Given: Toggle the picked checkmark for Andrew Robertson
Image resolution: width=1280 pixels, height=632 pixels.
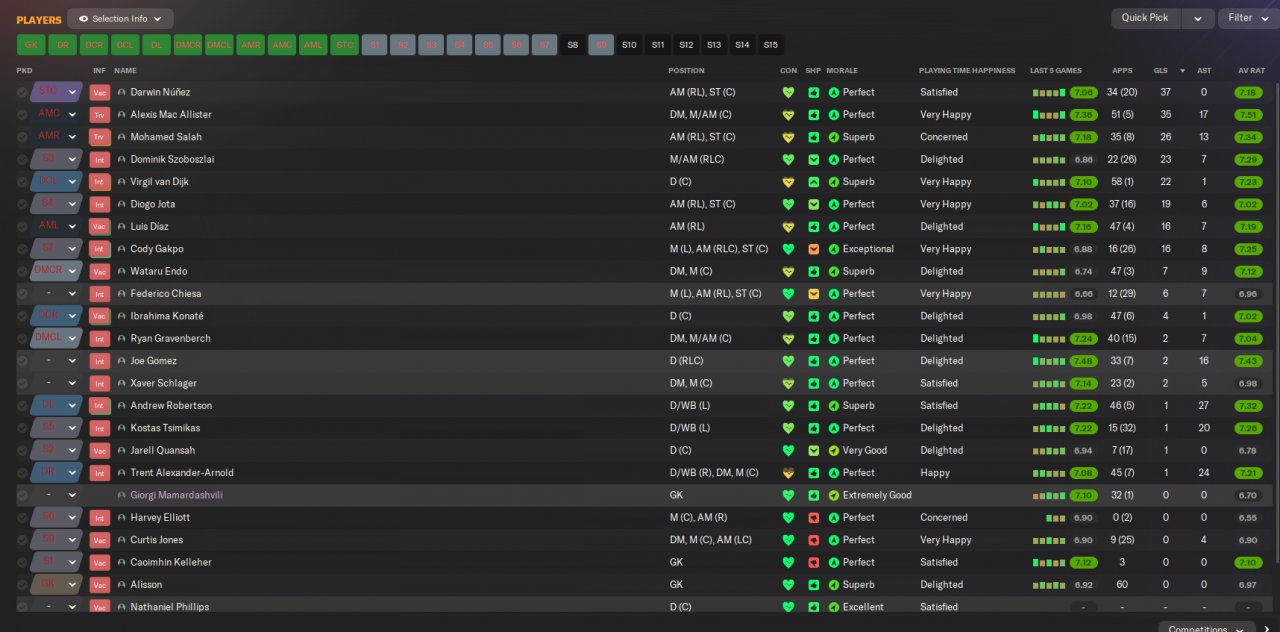Looking at the screenshot, I should (22, 406).
